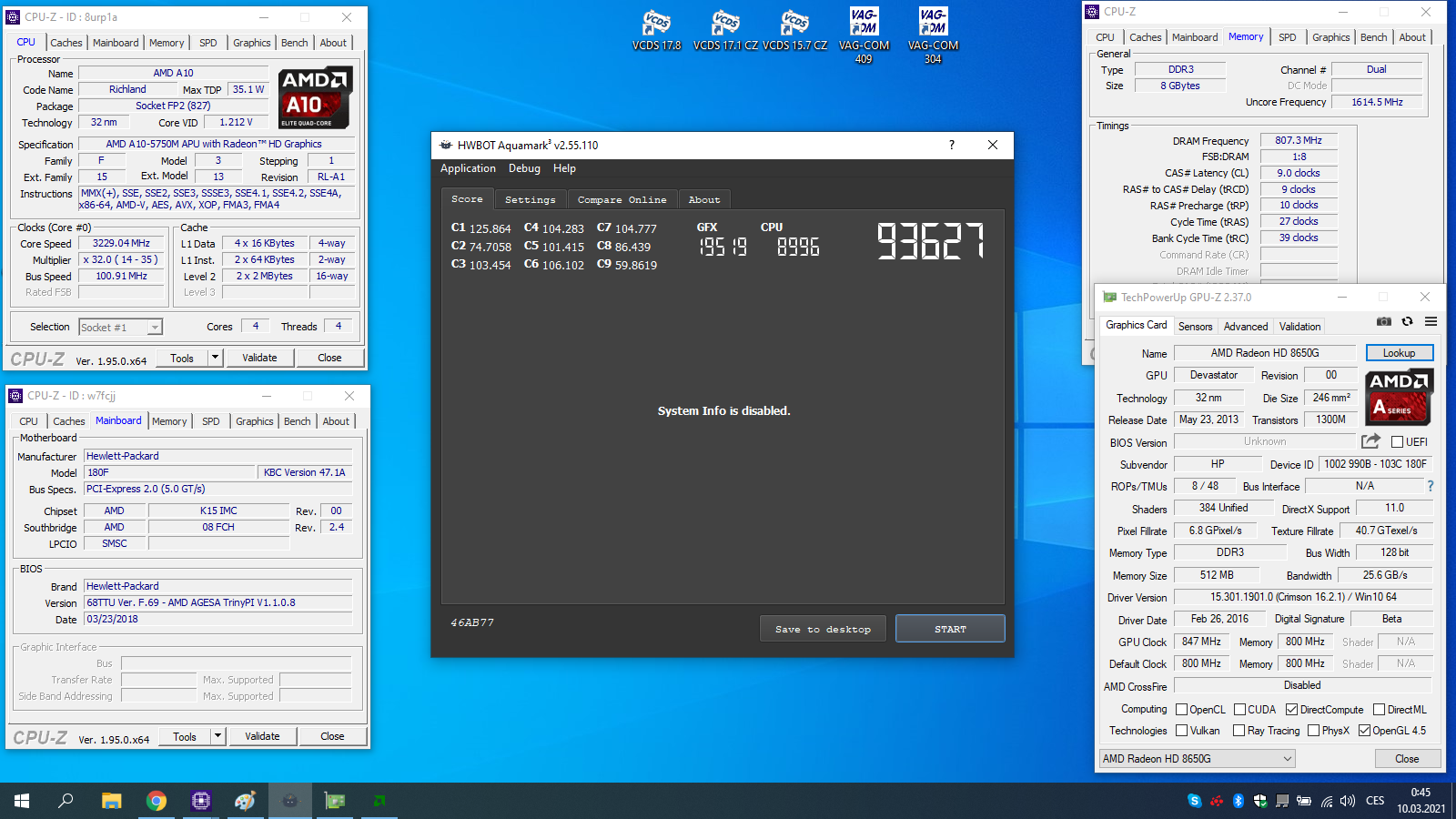This screenshot has width=1456, height=819.
Task: Open the VCDS 17.8 desktop shortcut
Action: pyautogui.click(x=657, y=30)
